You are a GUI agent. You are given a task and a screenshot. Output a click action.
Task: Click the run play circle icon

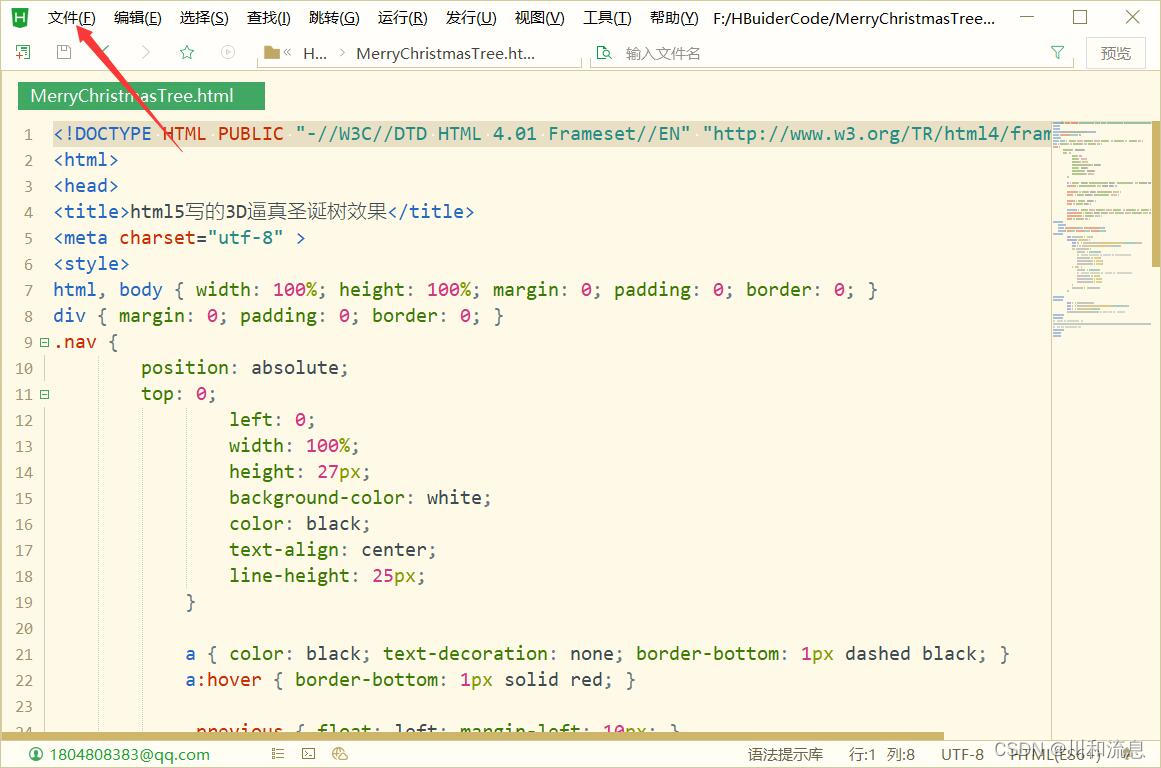coord(228,52)
